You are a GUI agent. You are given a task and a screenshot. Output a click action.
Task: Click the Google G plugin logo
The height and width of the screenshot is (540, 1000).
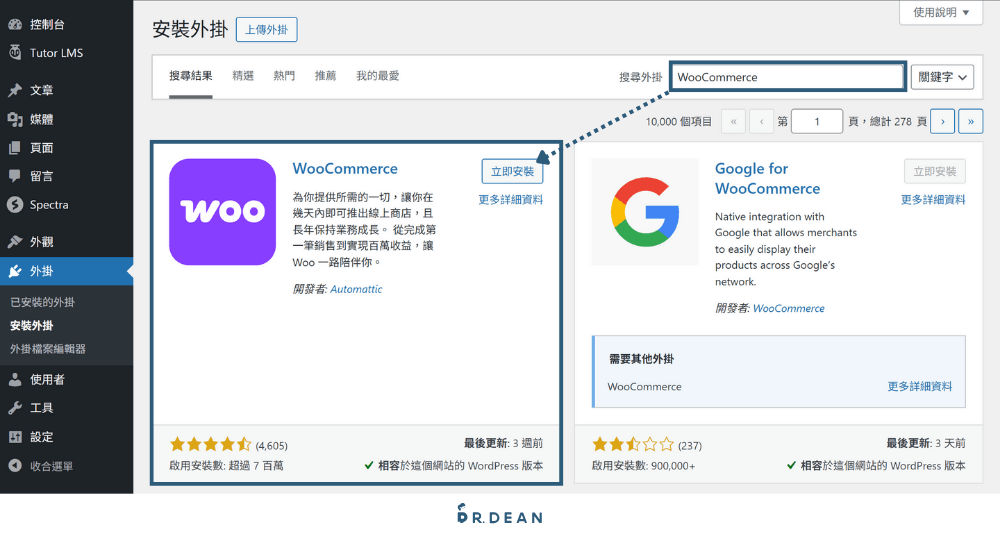(645, 212)
